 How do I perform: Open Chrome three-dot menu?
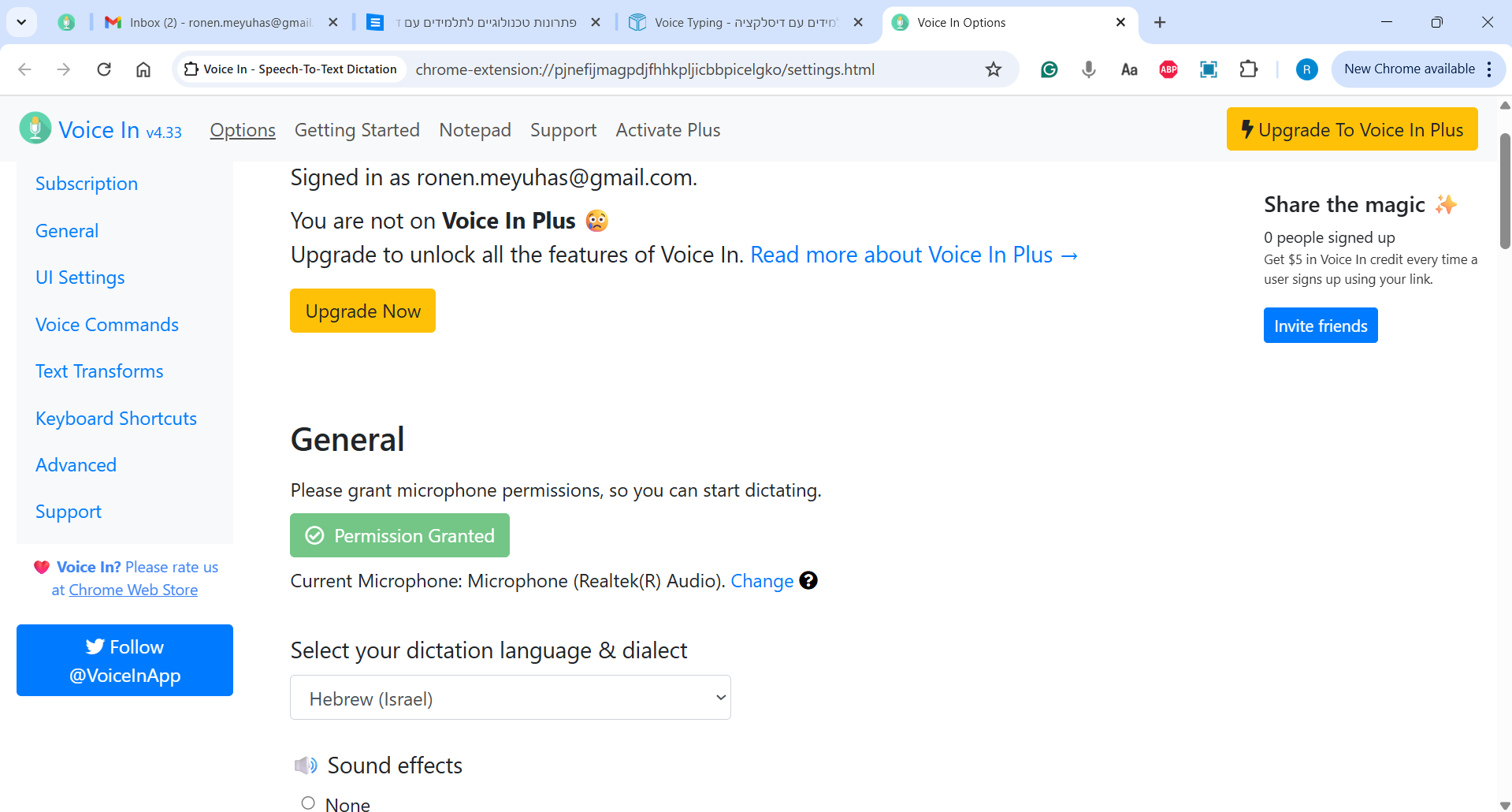(x=1489, y=69)
